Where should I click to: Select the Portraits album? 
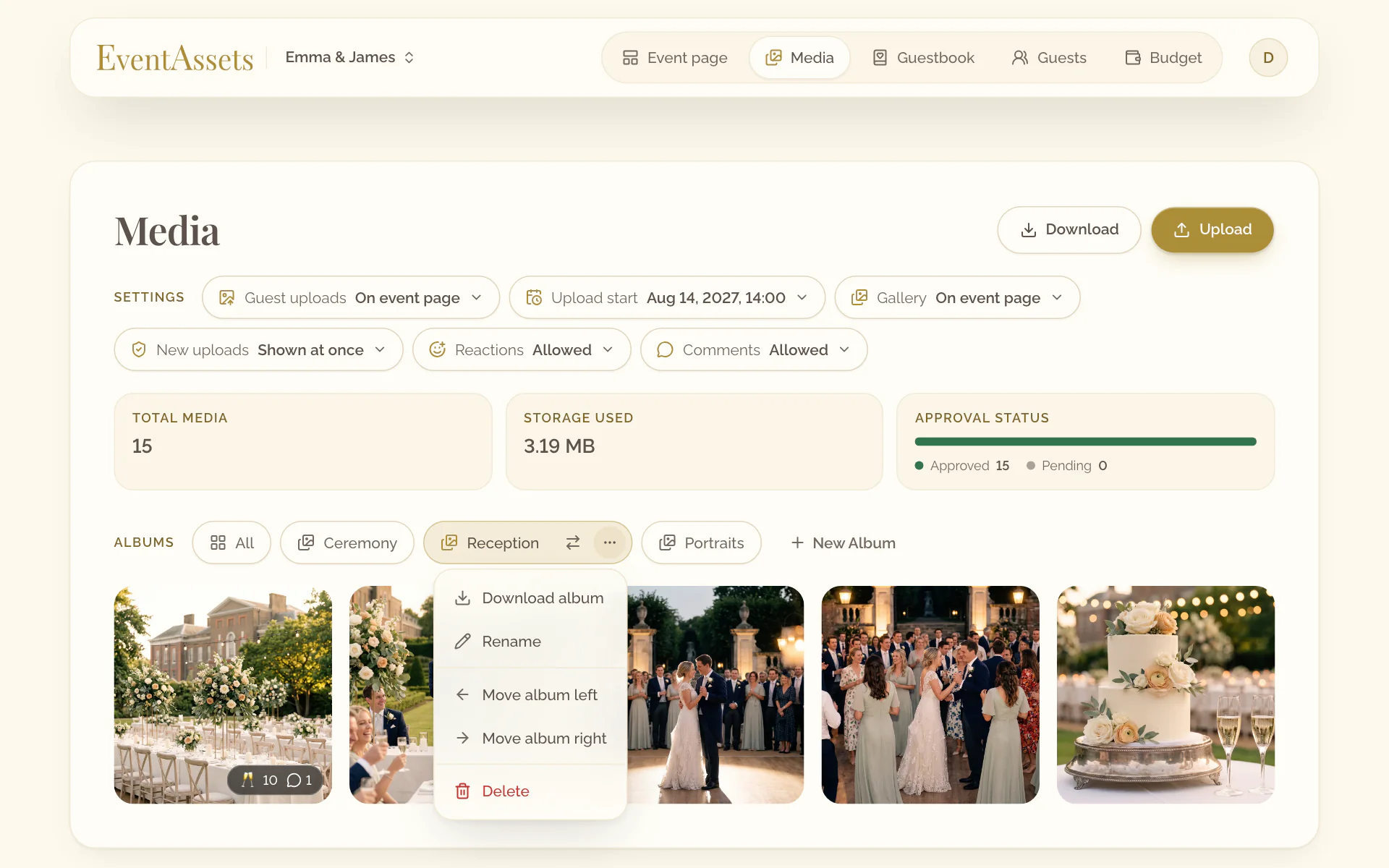[701, 542]
